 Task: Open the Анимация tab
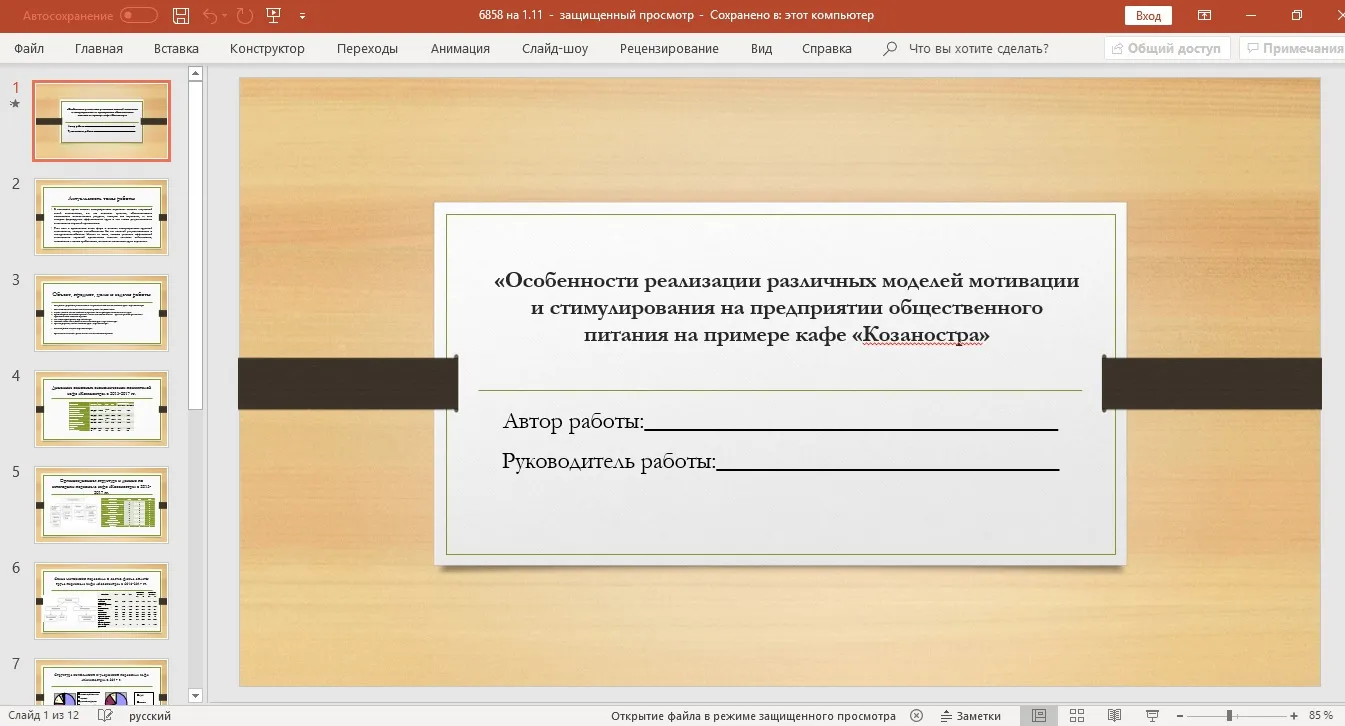pyautogui.click(x=460, y=48)
